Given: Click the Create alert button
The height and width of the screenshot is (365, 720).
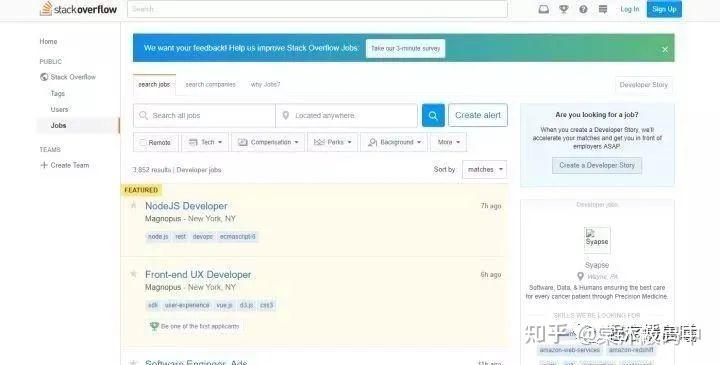Looking at the screenshot, I should 478,115.
